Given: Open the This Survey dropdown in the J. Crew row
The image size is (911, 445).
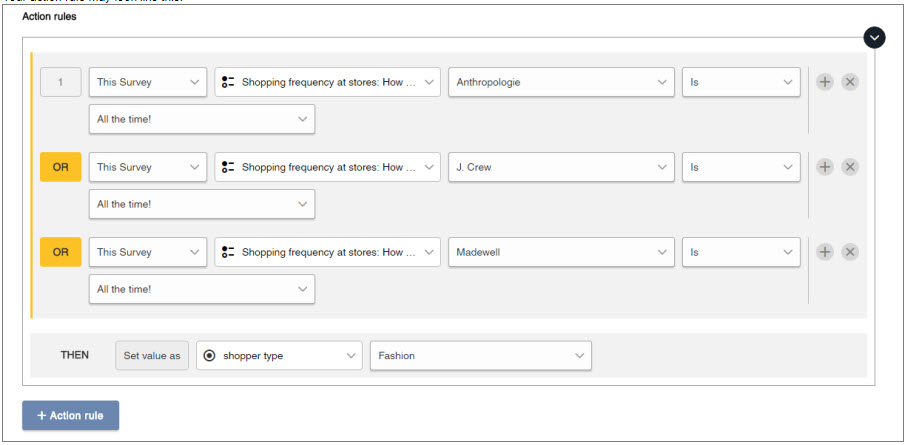Looking at the screenshot, I should pyautogui.click(x=148, y=167).
